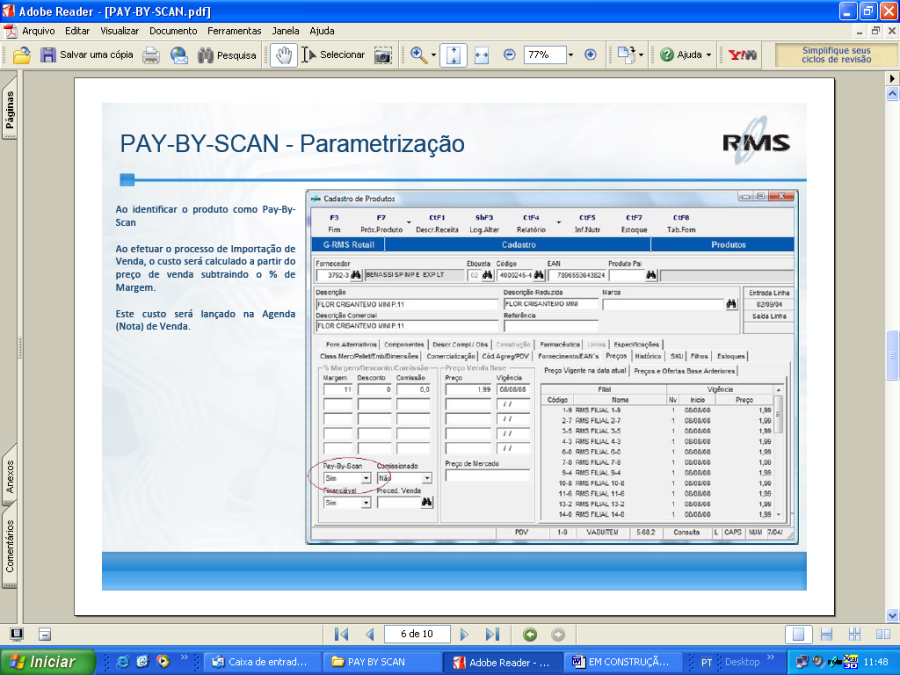This screenshot has height=675, width=900.
Task: Click the Yahoo toolbar icon
Action: point(742,55)
